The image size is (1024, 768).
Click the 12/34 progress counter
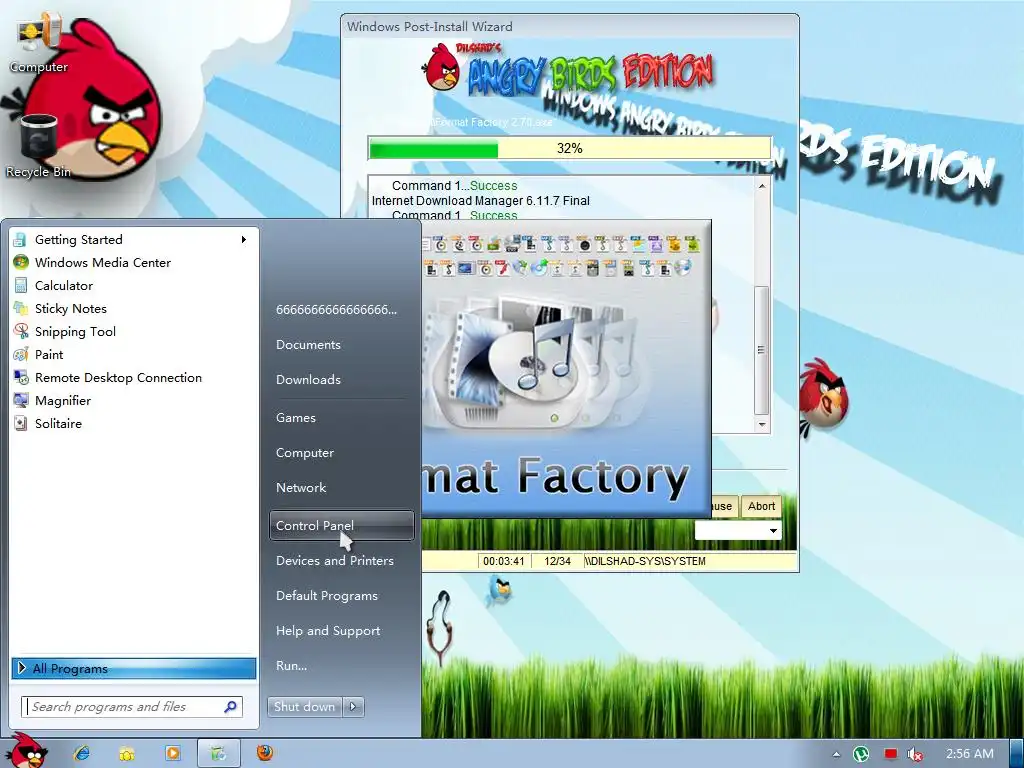(557, 561)
